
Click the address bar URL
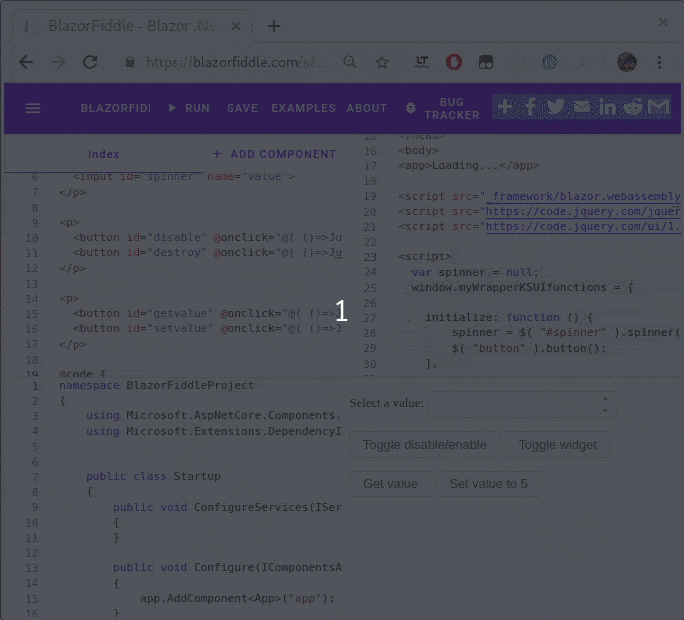[x=235, y=62]
